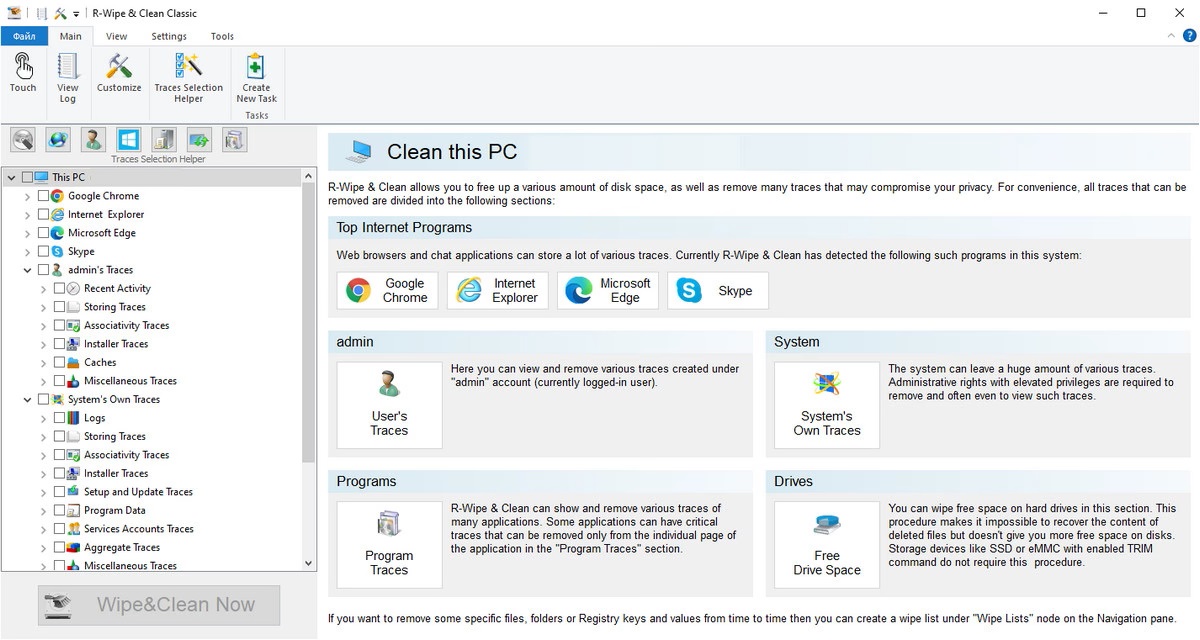This screenshot has height=640, width=1200.
Task: Expand Services Accounts Traces node
Action: pos(43,529)
